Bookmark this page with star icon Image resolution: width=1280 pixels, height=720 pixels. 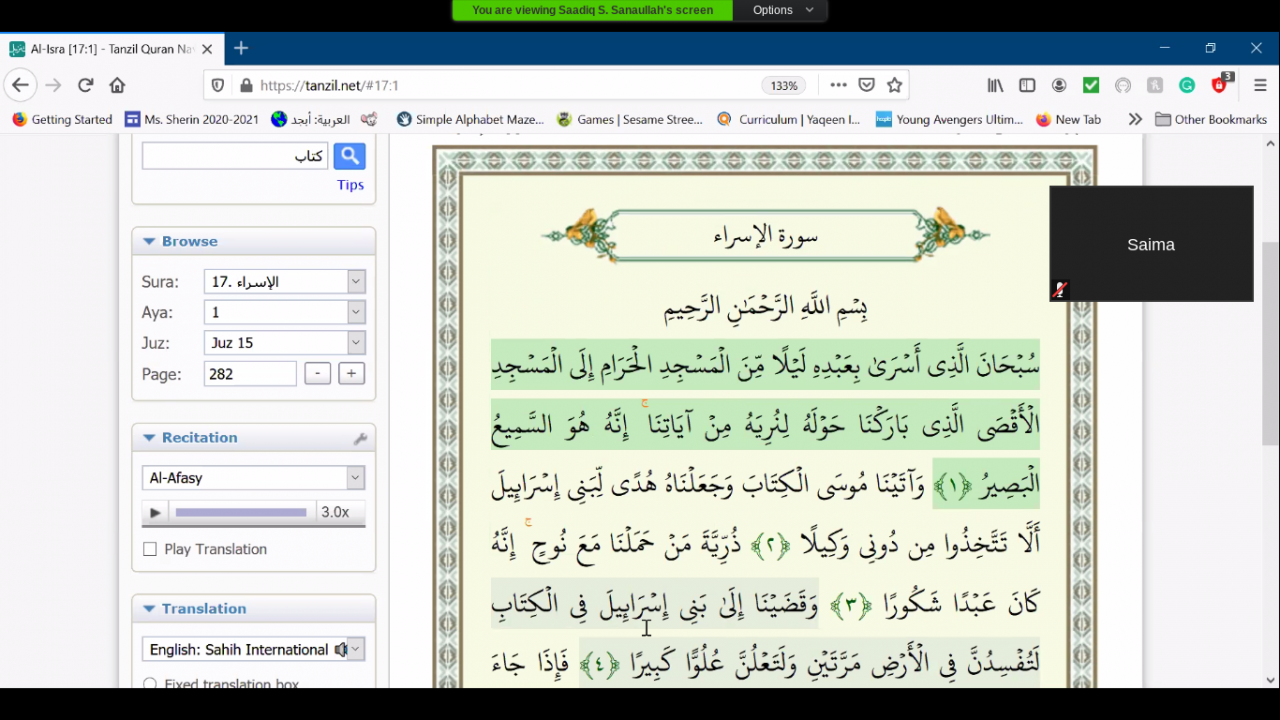pyautogui.click(x=895, y=86)
